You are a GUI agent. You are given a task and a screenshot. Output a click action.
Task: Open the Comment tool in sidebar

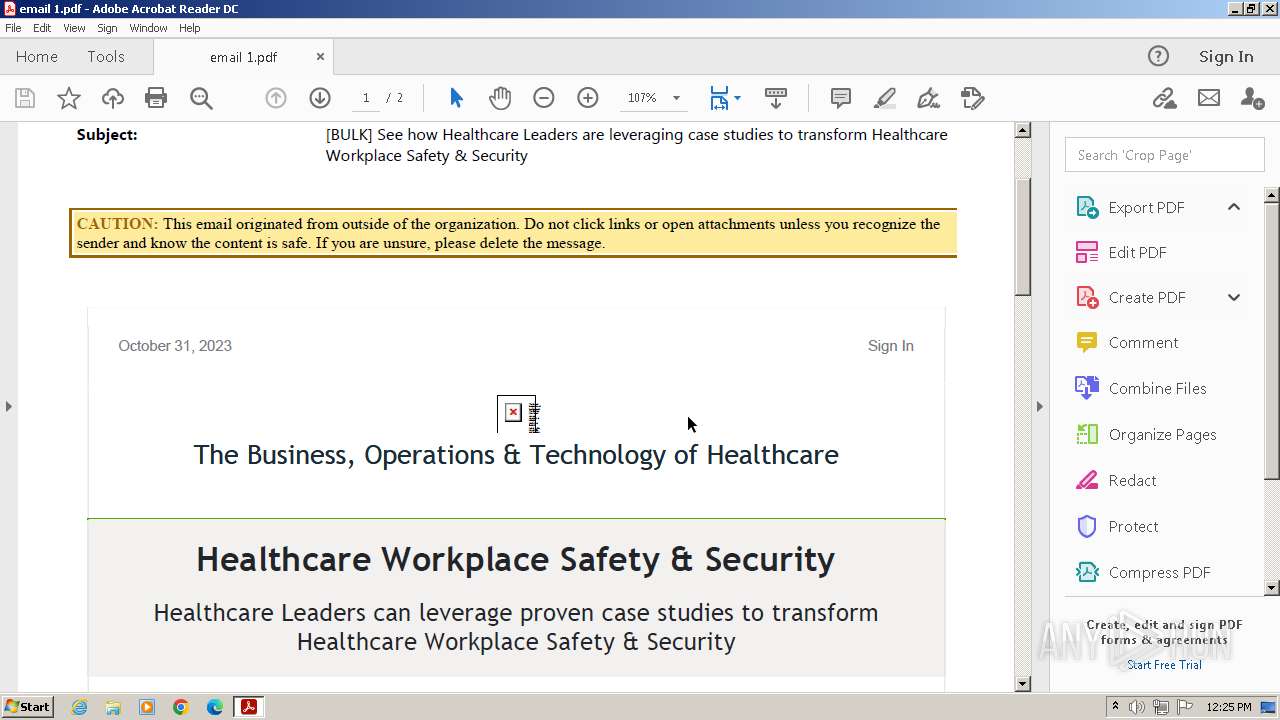(x=1143, y=342)
